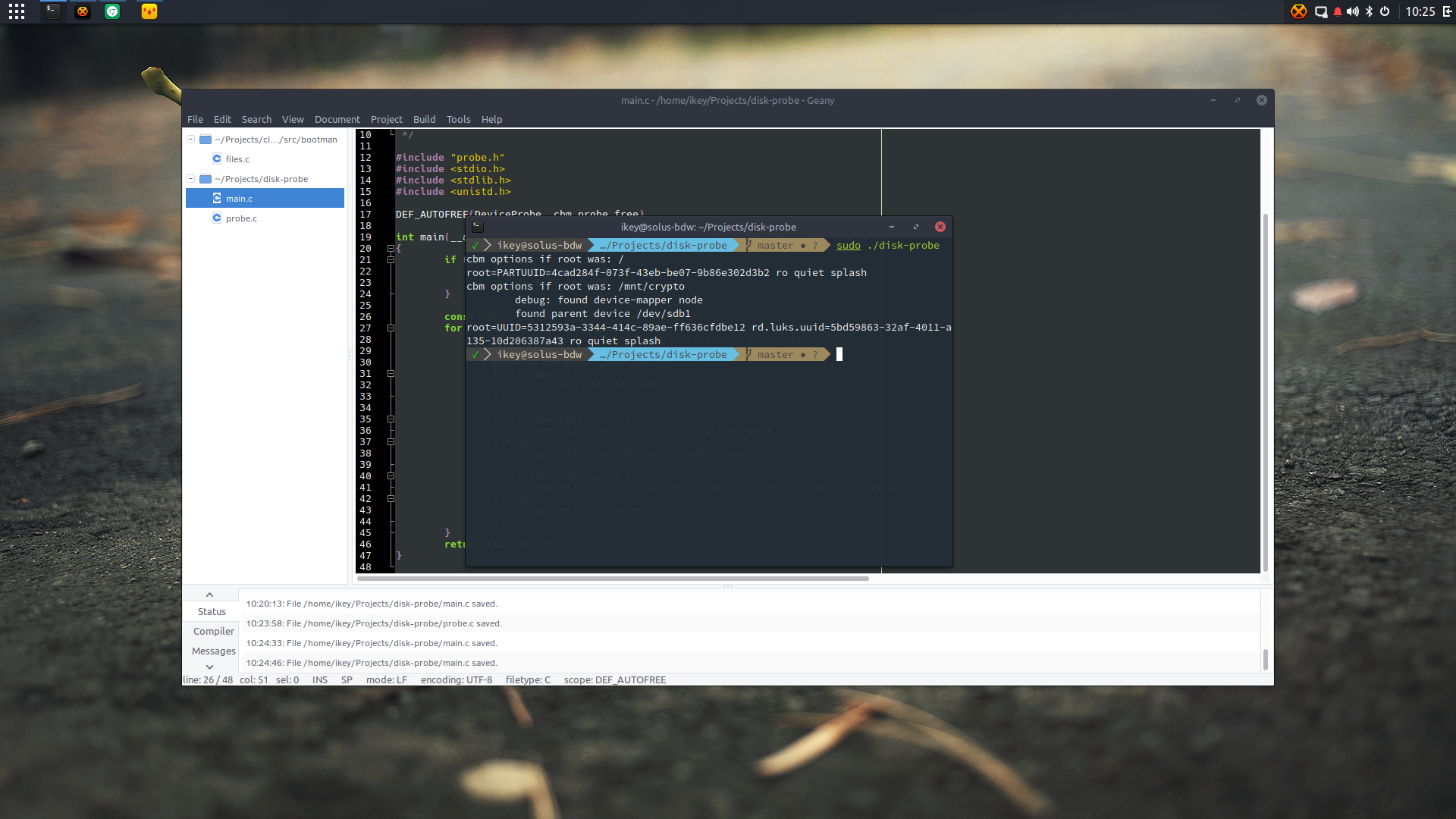Fold the code block at line 31
1456x819 pixels.
pos(391,374)
